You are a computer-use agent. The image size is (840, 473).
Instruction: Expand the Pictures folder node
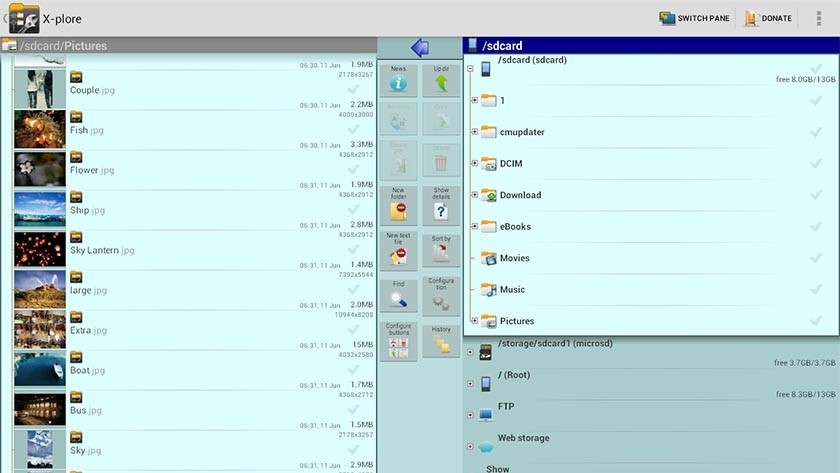pyautogui.click(x=474, y=321)
